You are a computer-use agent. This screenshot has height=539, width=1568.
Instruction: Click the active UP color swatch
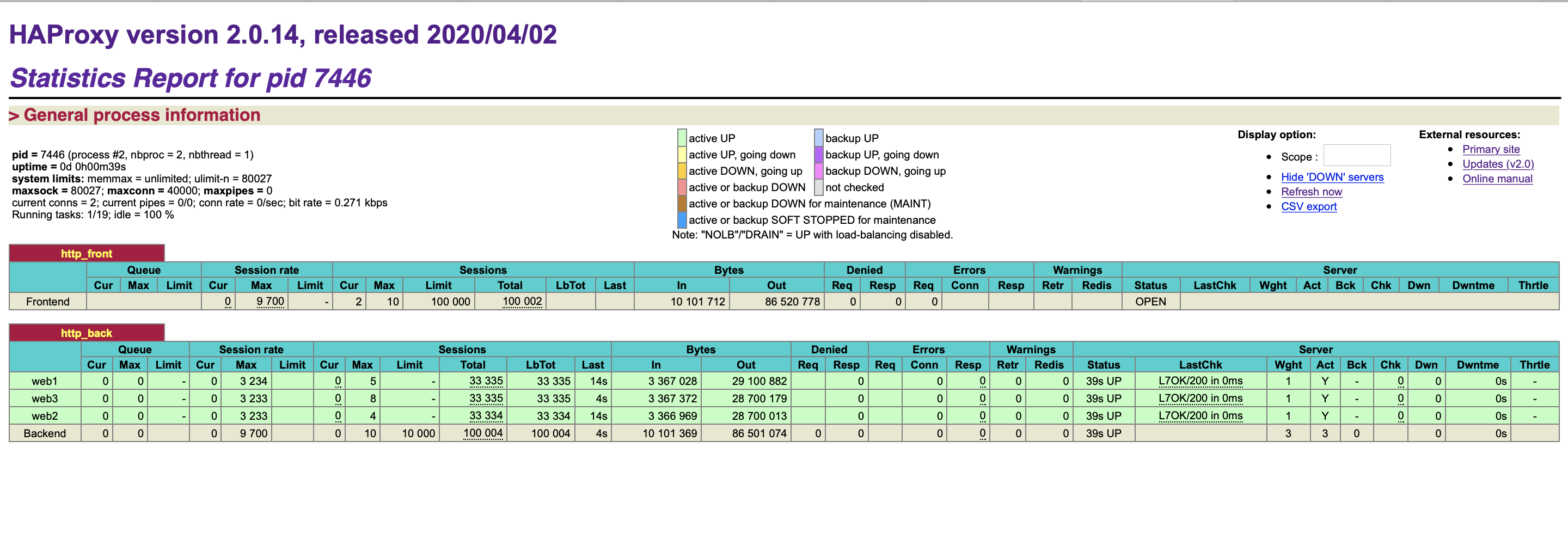tap(682, 138)
